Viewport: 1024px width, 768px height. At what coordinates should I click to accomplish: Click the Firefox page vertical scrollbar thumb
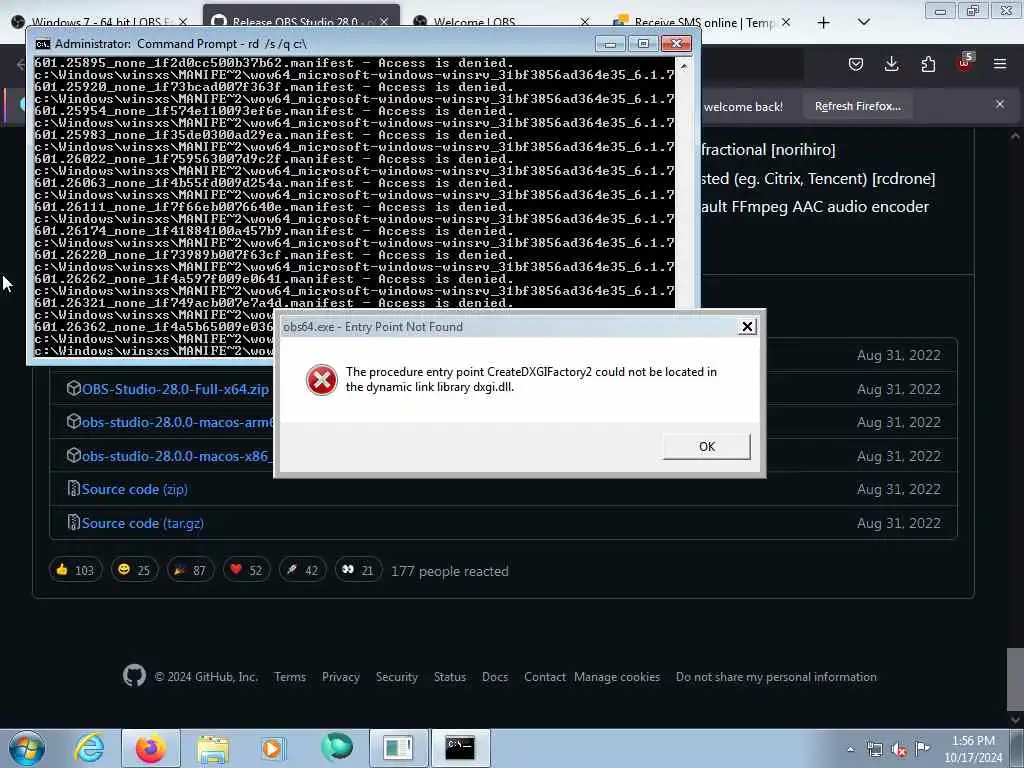pyautogui.click(x=1014, y=679)
